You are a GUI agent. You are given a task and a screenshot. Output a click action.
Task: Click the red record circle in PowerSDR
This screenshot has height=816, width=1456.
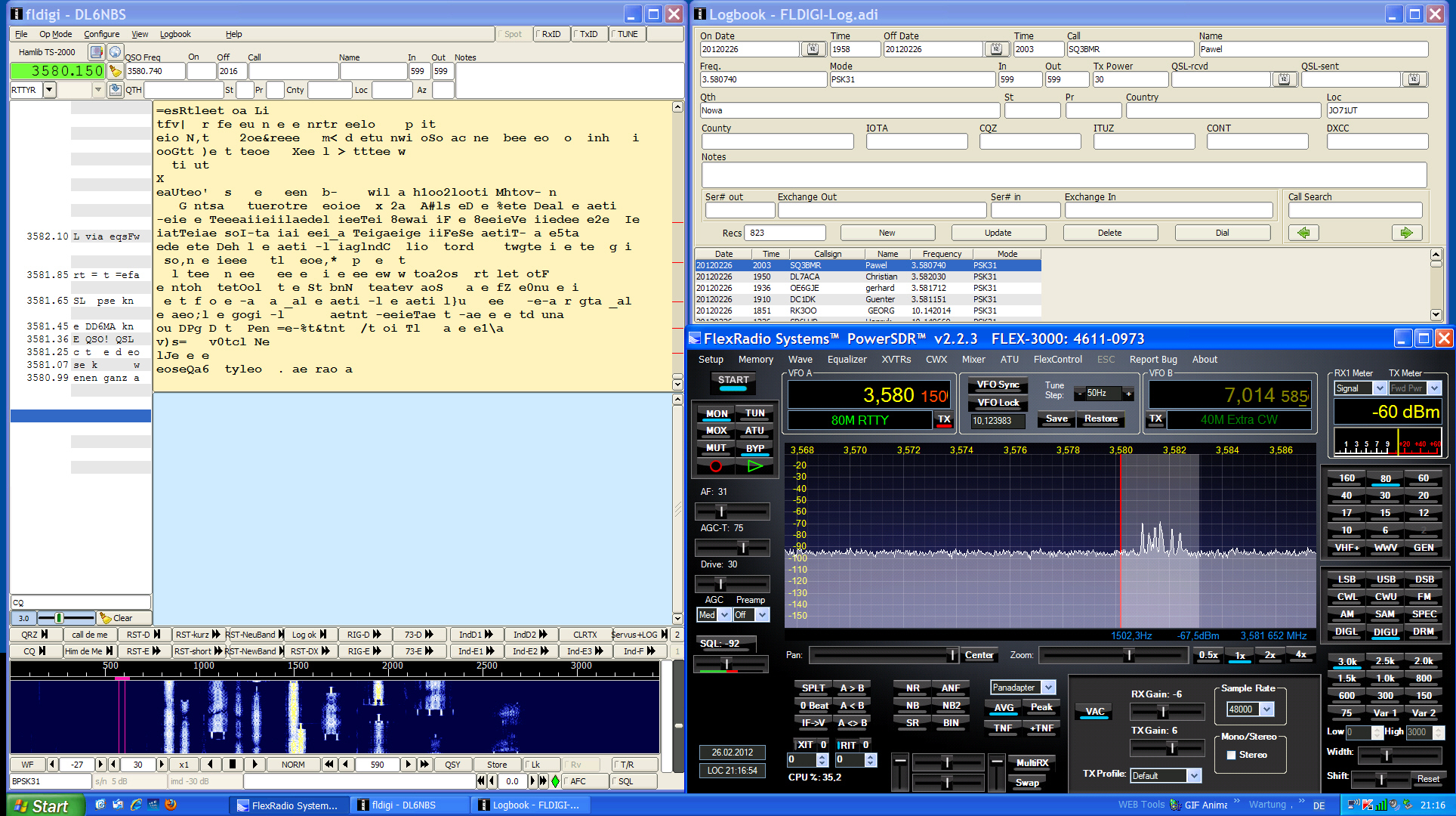(x=716, y=466)
